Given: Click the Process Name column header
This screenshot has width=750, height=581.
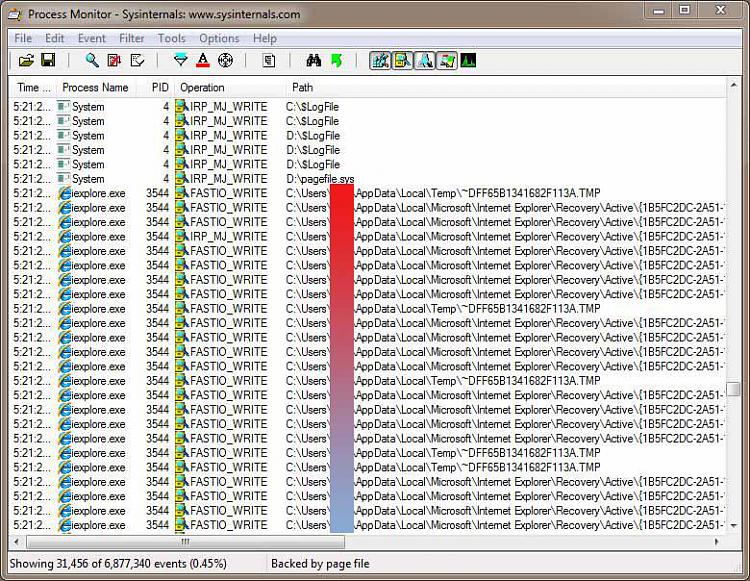Looking at the screenshot, I should [96, 88].
